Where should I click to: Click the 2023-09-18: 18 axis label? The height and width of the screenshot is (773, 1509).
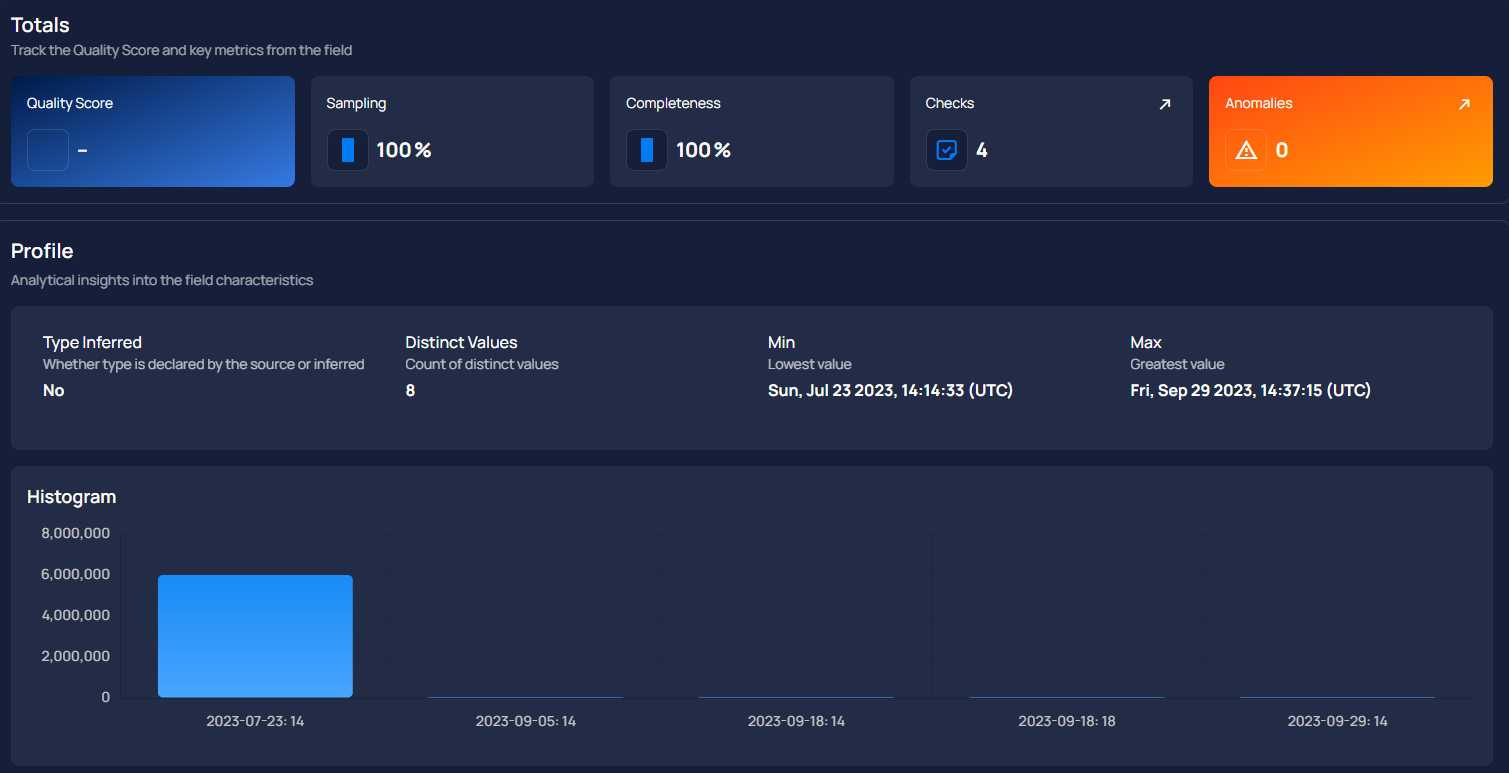[x=1067, y=721]
